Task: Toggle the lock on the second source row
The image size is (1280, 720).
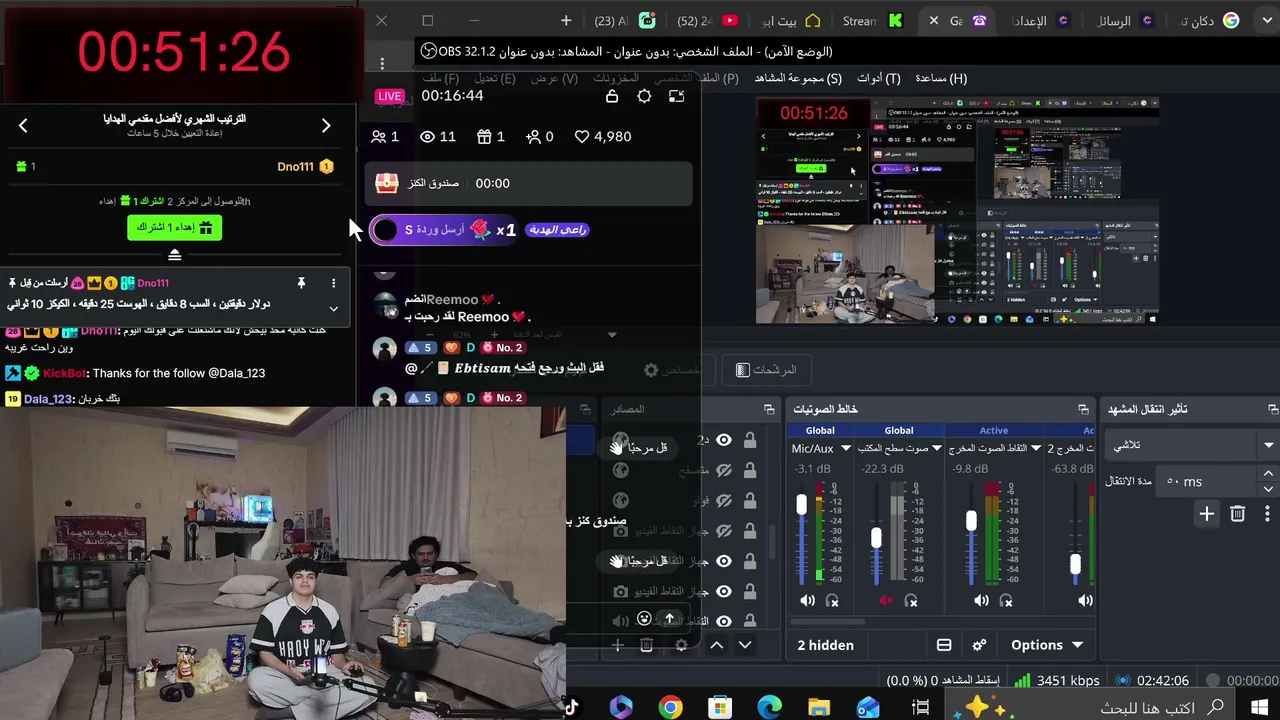Action: tap(750, 470)
